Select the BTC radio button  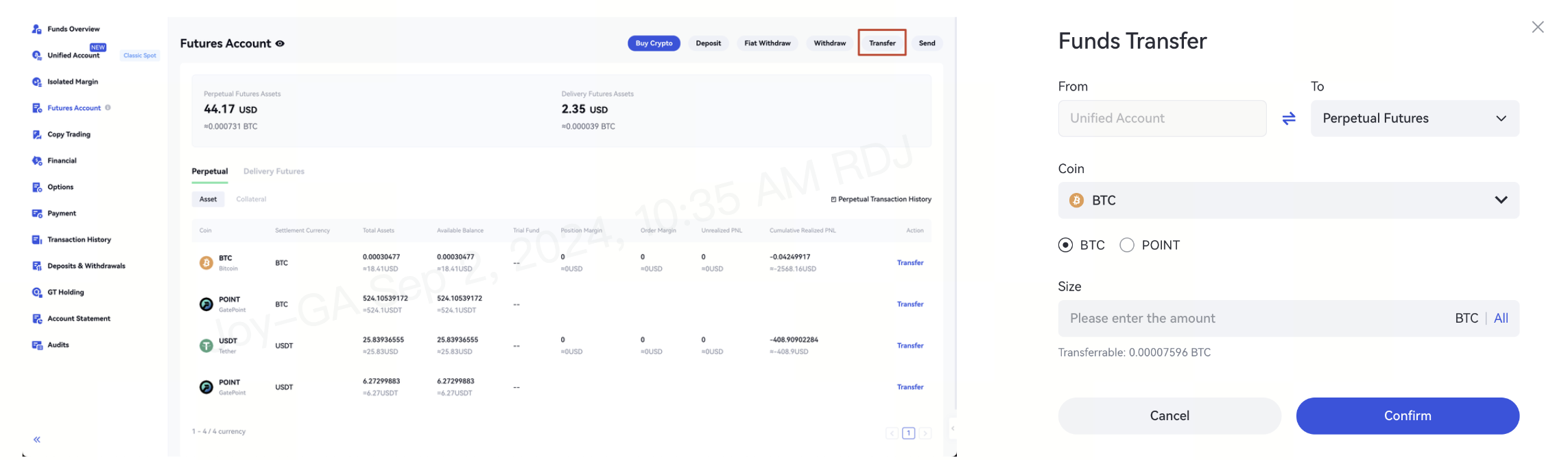click(1065, 245)
